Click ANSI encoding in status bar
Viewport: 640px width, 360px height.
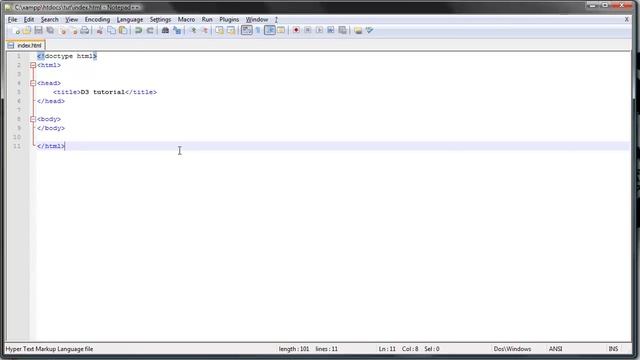(x=555, y=349)
